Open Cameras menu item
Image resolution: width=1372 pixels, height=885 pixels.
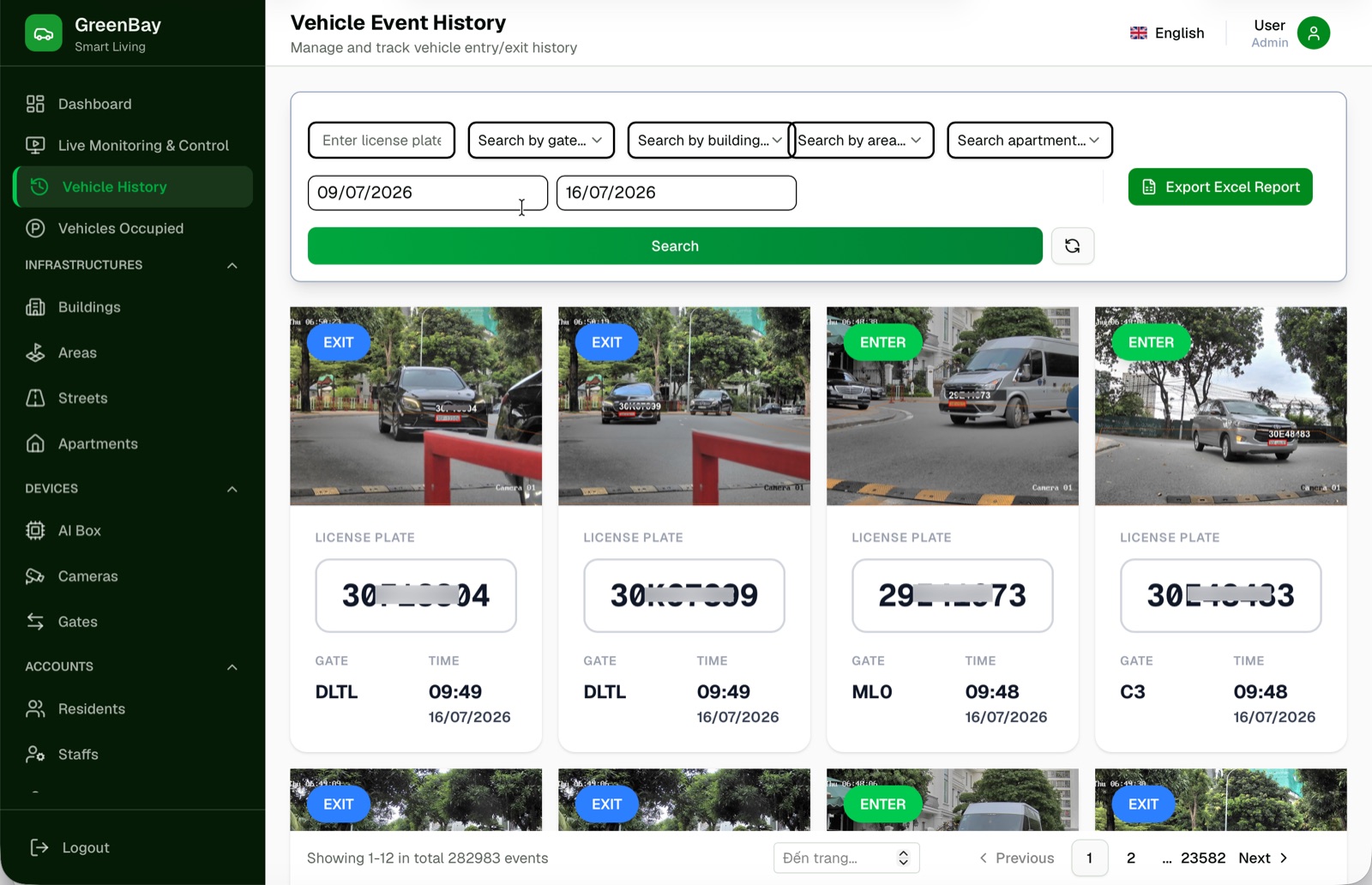coord(133,575)
